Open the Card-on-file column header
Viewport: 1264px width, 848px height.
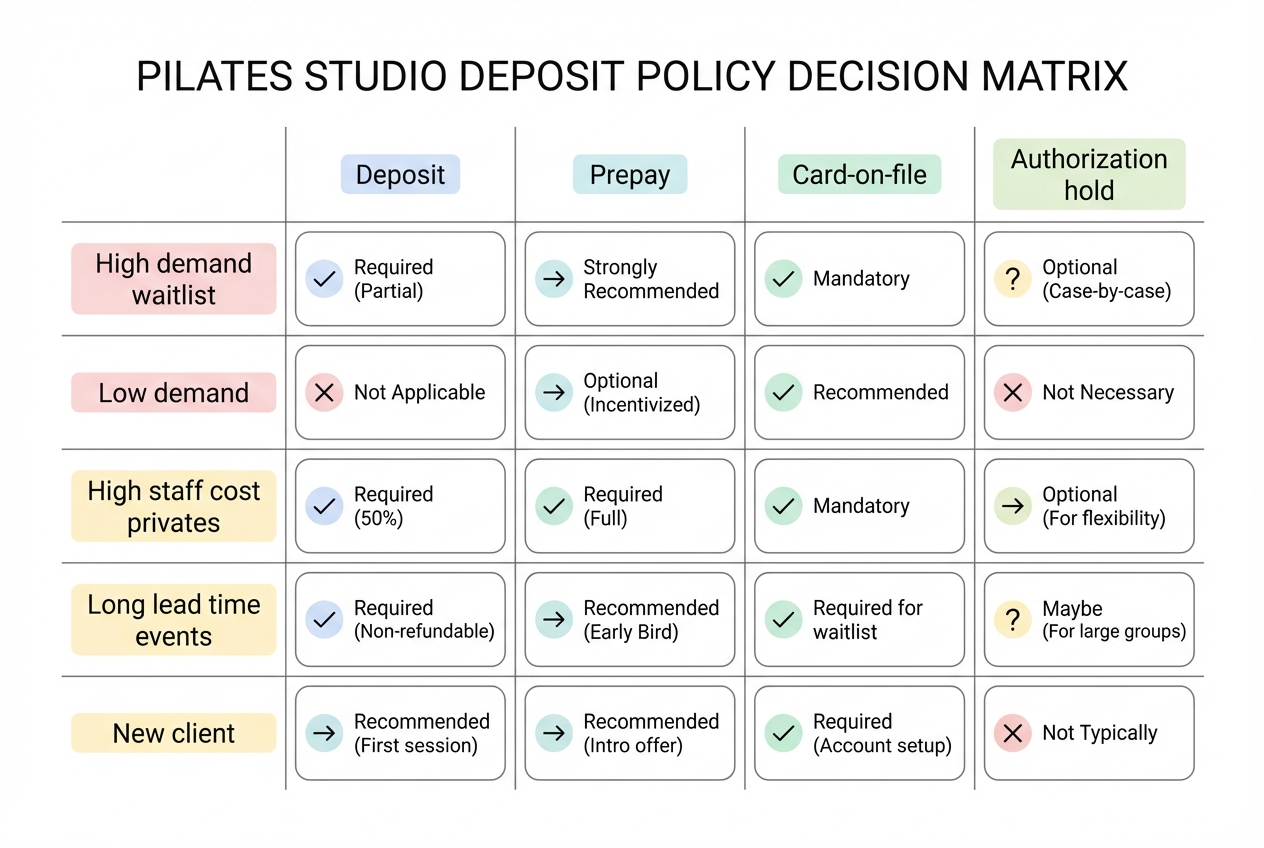pyautogui.click(x=859, y=174)
